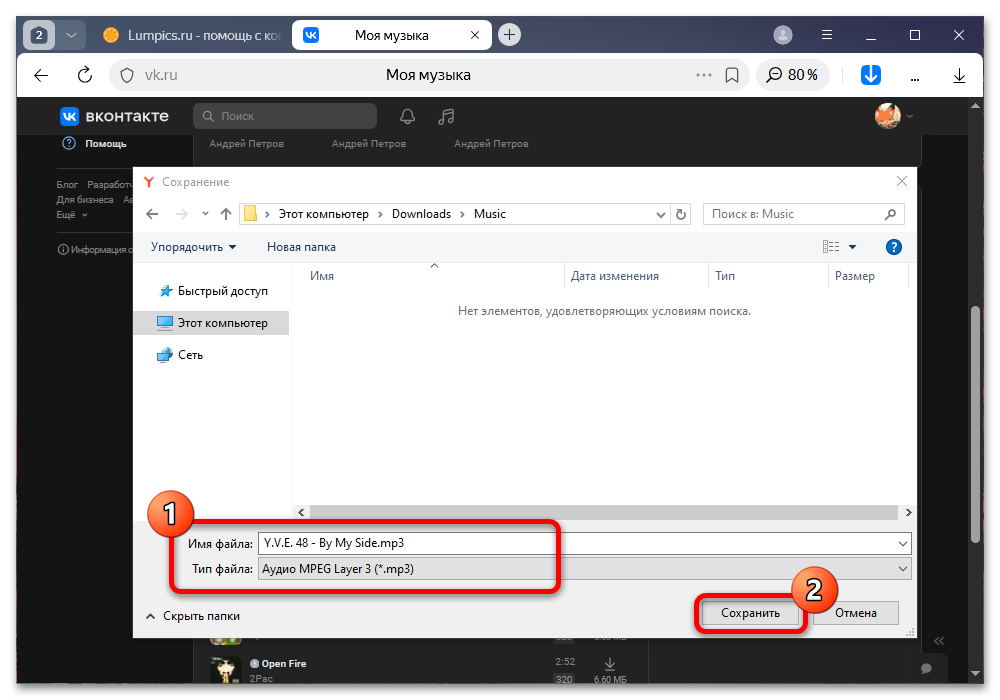Open the Open Fire album thumbnail
This screenshot has height=700, width=1000.
point(225,669)
